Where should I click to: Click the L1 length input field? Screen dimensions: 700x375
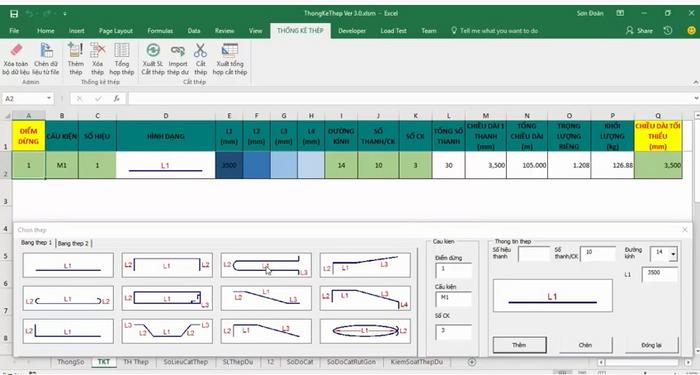tap(660, 274)
